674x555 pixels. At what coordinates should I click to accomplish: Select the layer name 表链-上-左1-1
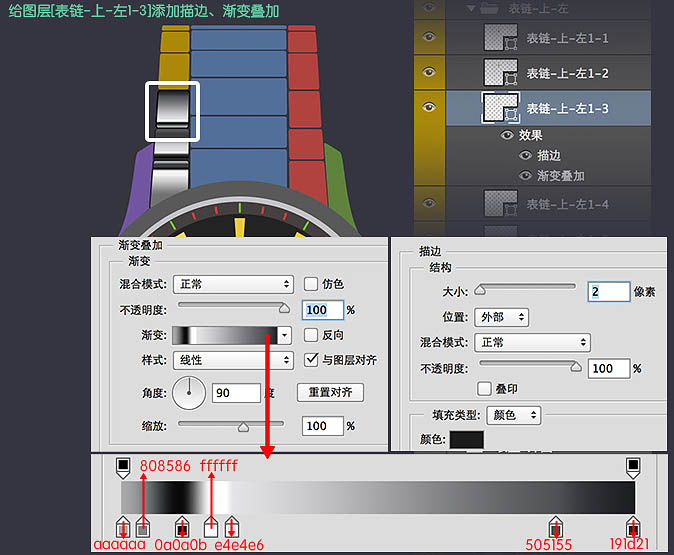coord(567,38)
